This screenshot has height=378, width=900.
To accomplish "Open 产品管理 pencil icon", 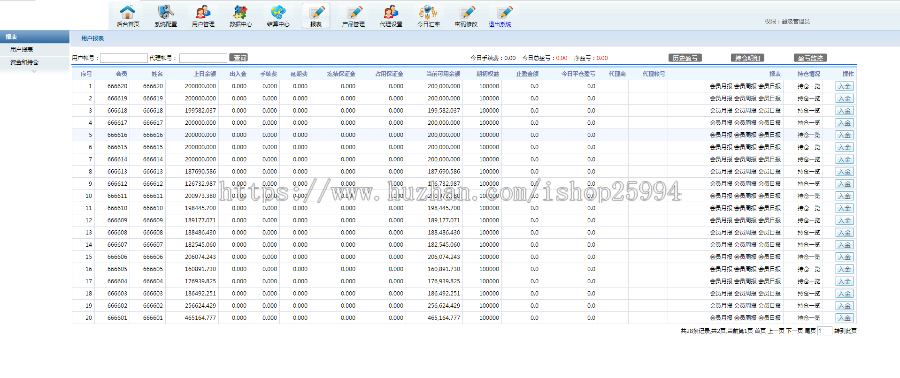I will [354, 12].
